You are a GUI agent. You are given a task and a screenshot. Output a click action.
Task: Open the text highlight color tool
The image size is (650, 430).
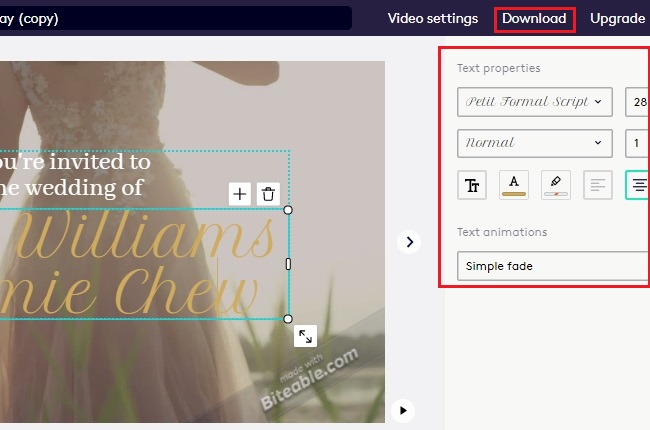pyautogui.click(x=555, y=185)
